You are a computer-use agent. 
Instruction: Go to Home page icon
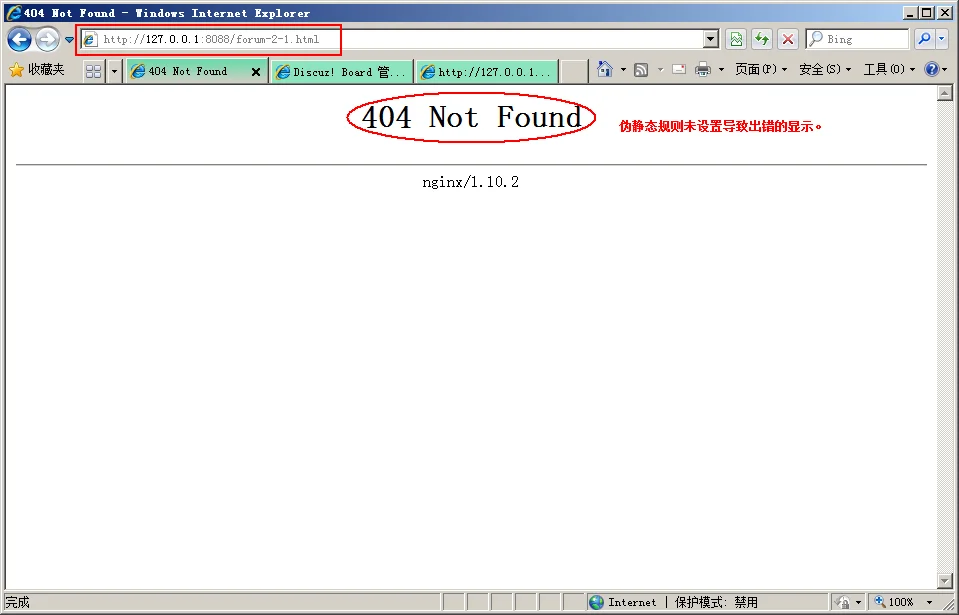[x=605, y=69]
